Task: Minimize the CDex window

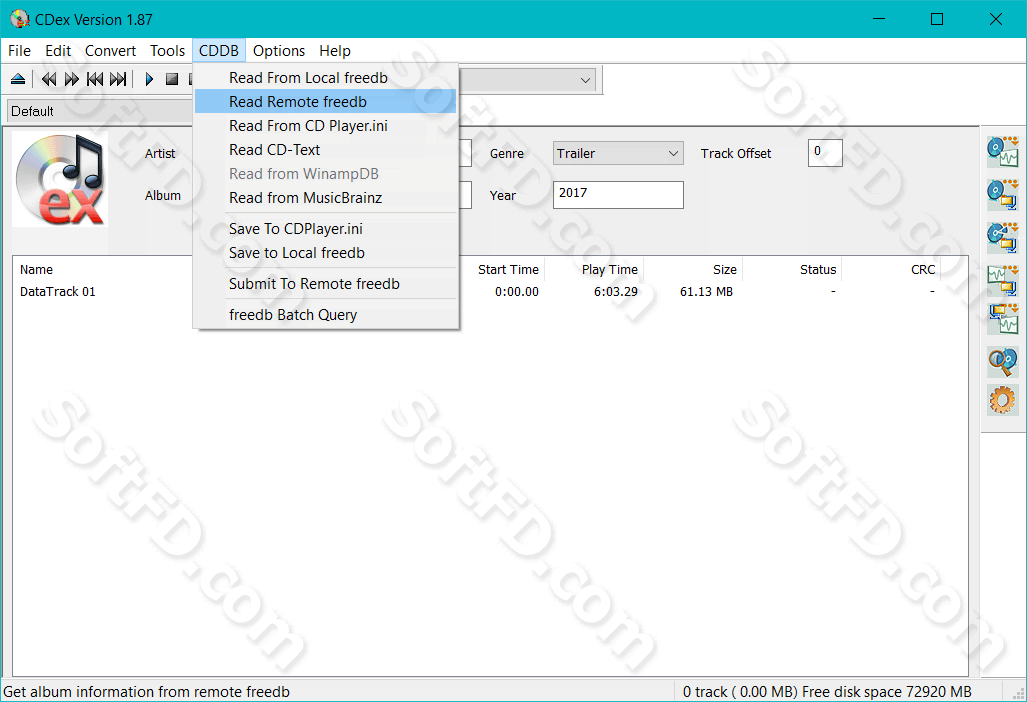Action: pos(879,19)
